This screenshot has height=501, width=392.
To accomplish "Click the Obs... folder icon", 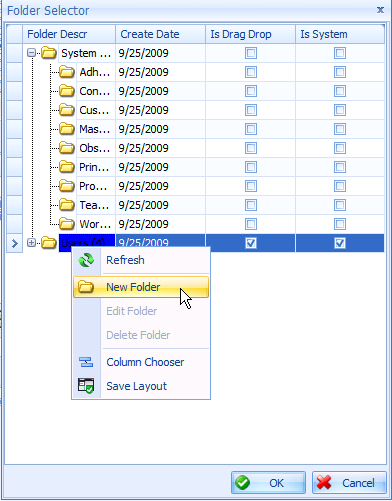I will pyautogui.click(x=67, y=148).
